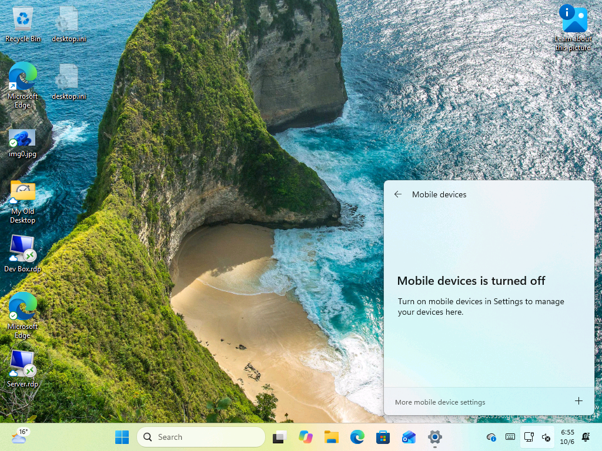This screenshot has width=602, height=451.
Task: Launch Copilot from the taskbar
Action: (306, 437)
